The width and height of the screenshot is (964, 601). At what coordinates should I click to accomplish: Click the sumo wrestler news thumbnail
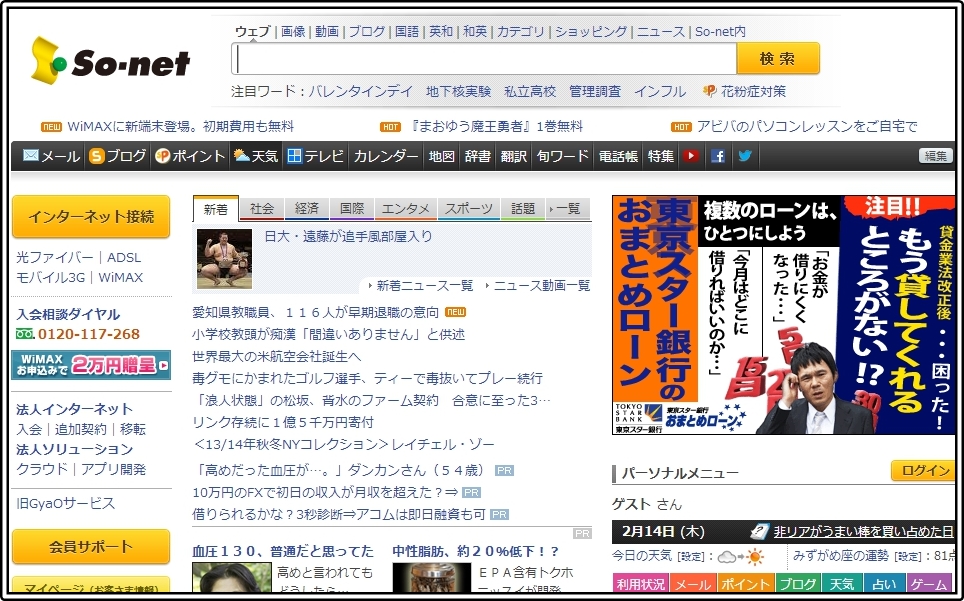pos(224,259)
